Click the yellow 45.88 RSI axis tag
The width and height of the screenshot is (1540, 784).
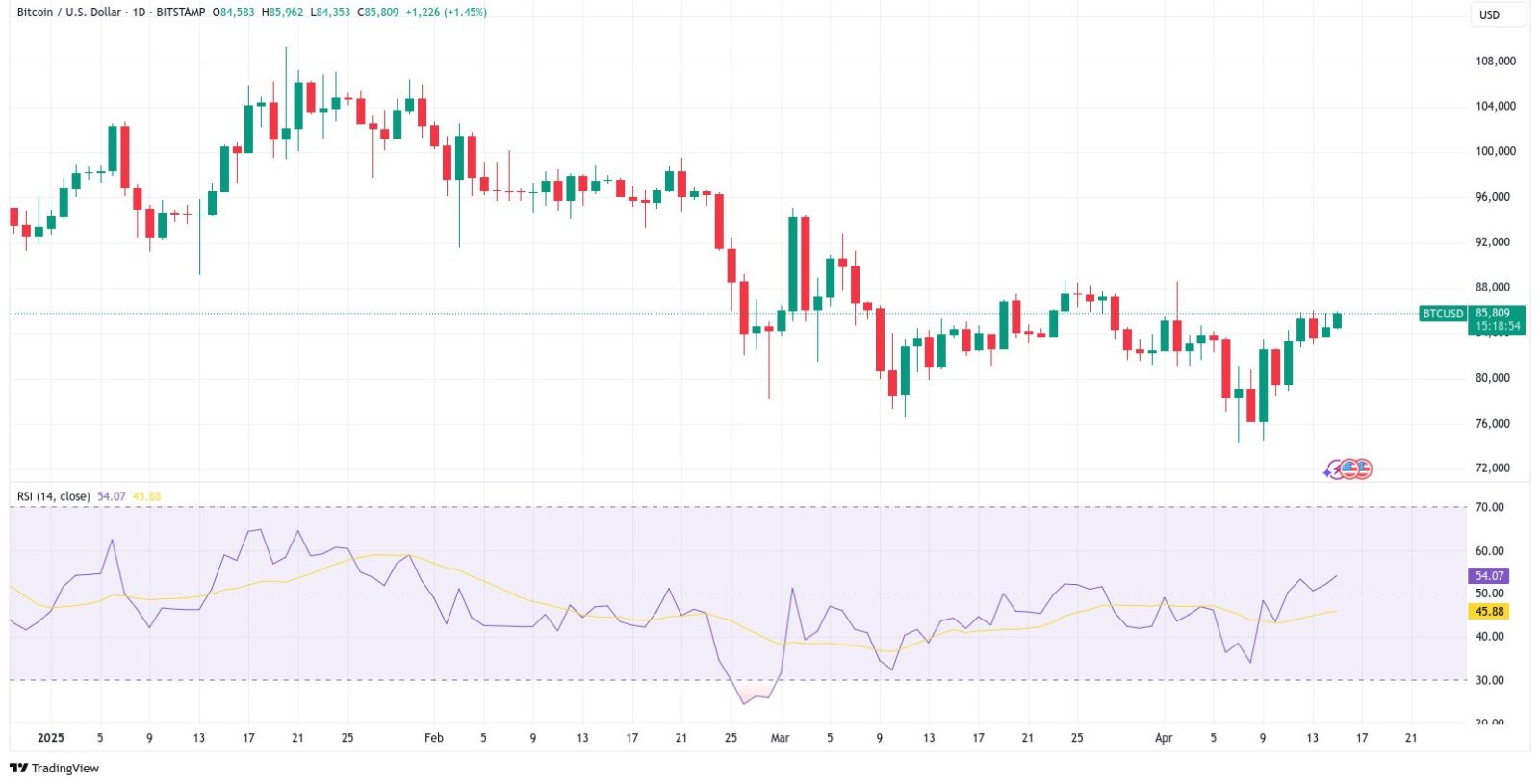point(1488,612)
